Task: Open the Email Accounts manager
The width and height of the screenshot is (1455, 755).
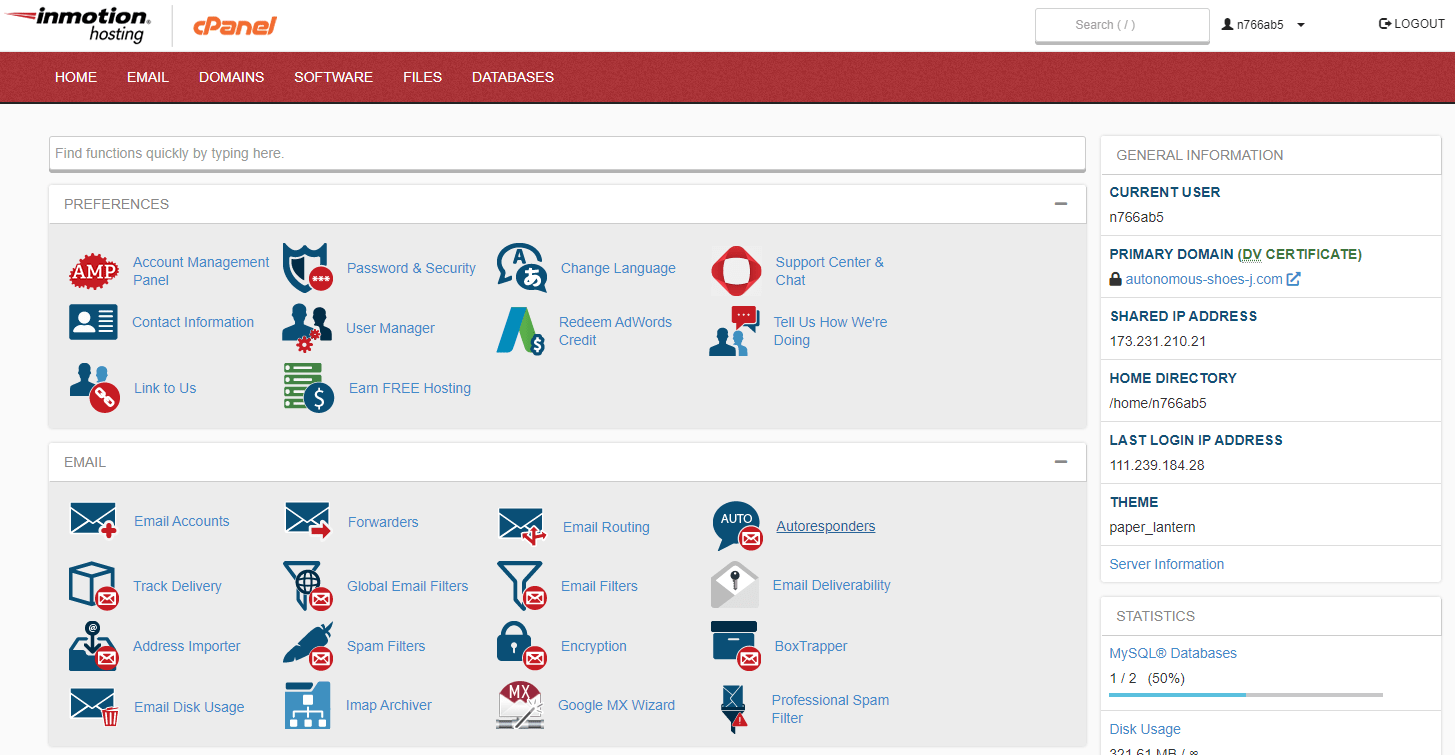Action: [181, 521]
